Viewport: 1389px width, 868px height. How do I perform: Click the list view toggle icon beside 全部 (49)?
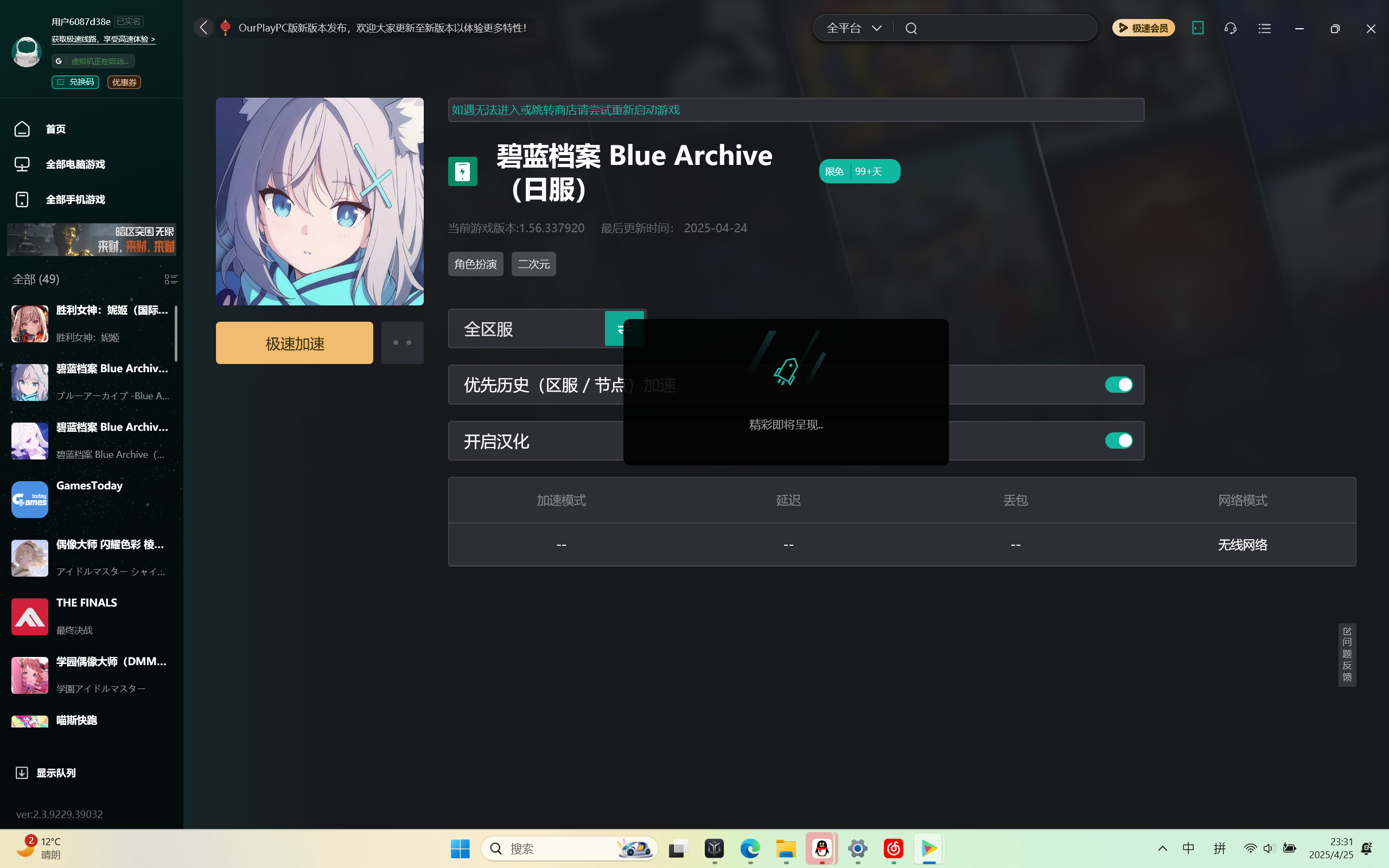coord(171,279)
